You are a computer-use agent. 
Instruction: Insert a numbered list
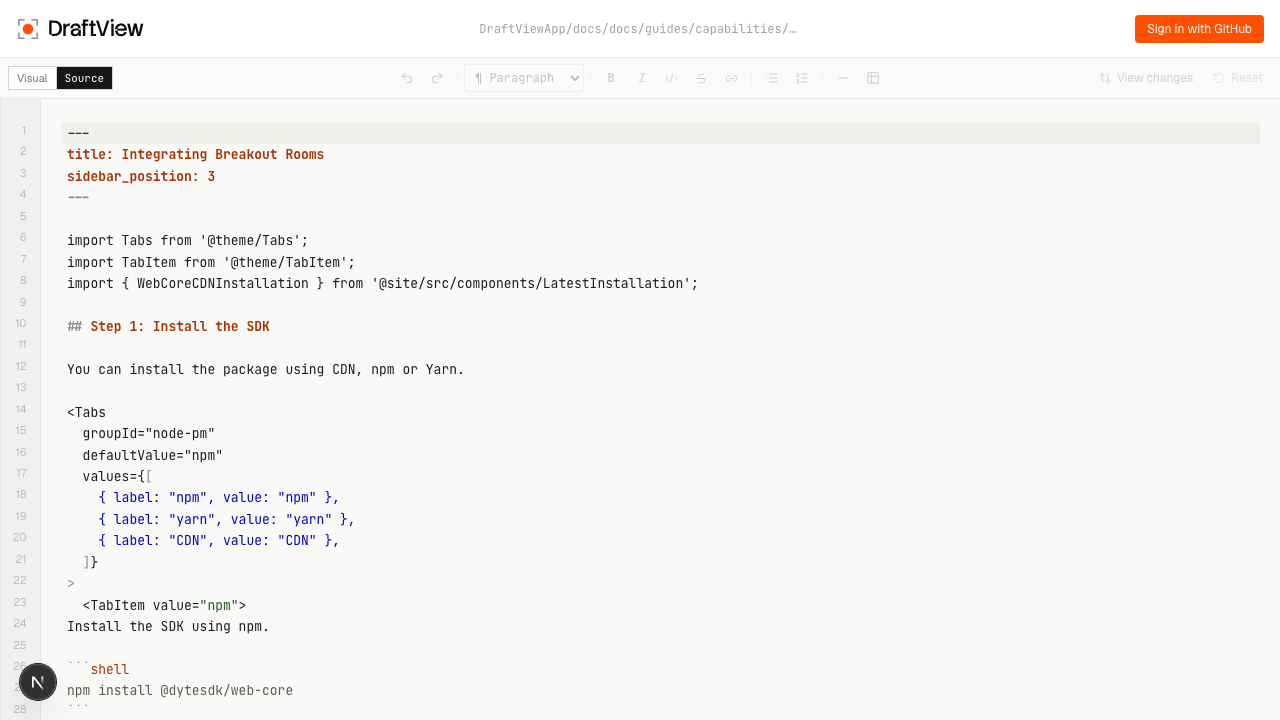tap(802, 78)
